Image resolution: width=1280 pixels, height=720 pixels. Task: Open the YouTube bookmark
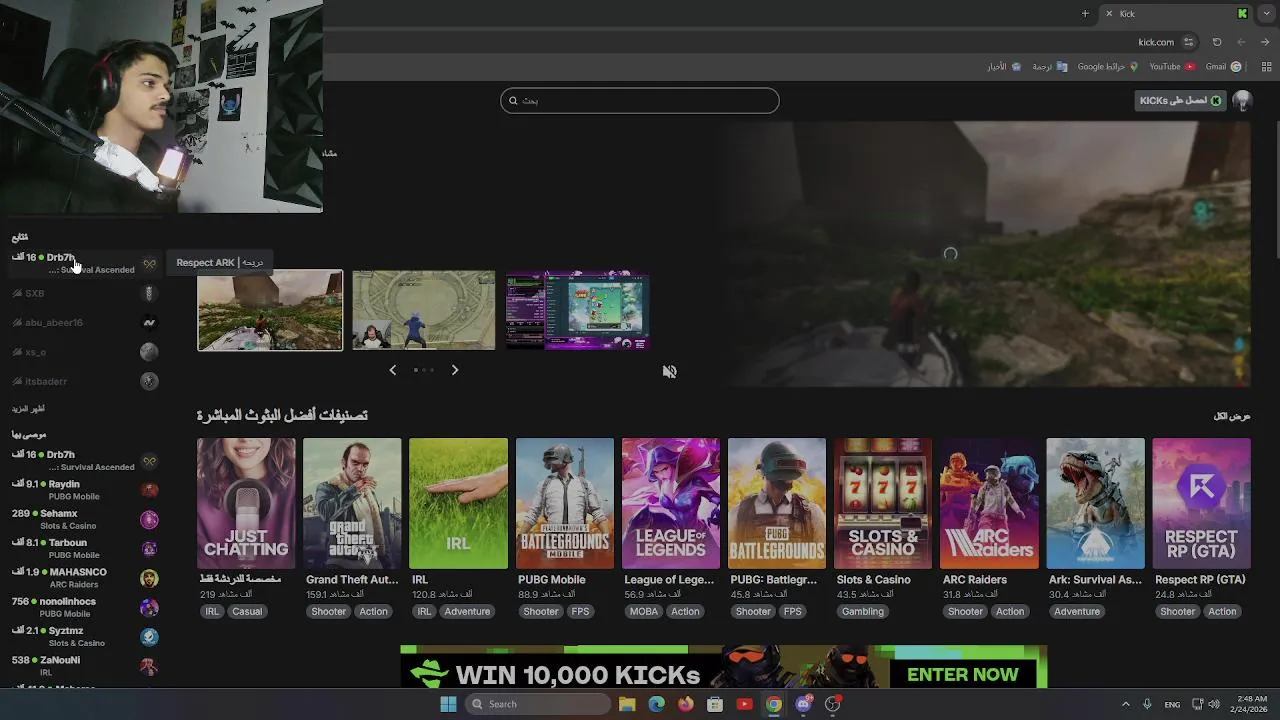(x=1172, y=67)
